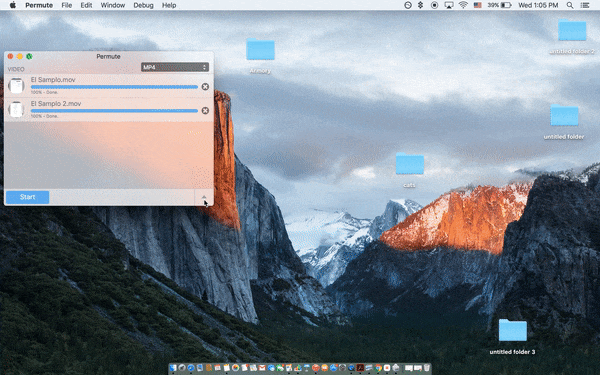The height and width of the screenshot is (375, 600).
Task: Expand the panel with the bottom arrow
Action: coord(204,197)
